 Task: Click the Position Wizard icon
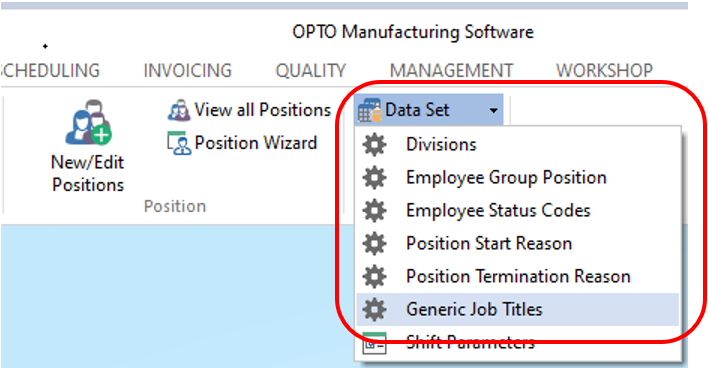coord(179,143)
